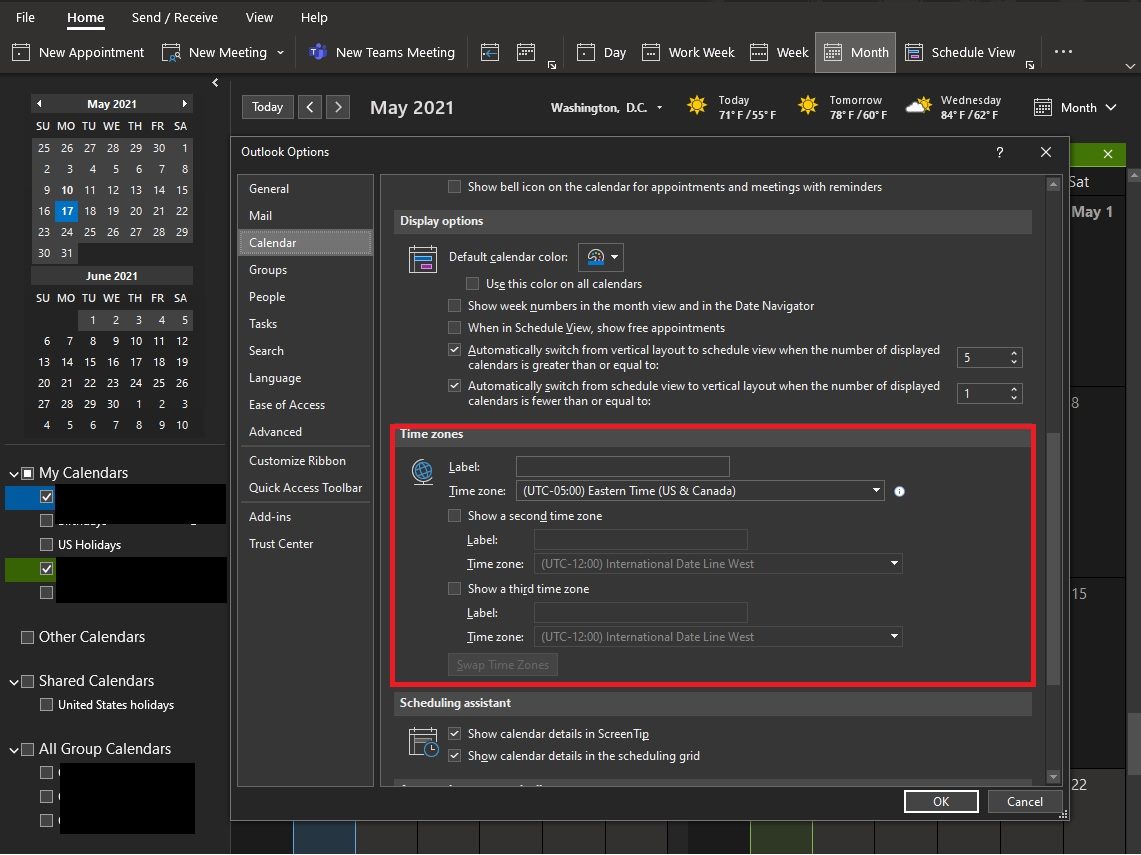1141x855 pixels.
Task: Uncheck Show calendar details in ScreenTip
Action: pos(455,733)
